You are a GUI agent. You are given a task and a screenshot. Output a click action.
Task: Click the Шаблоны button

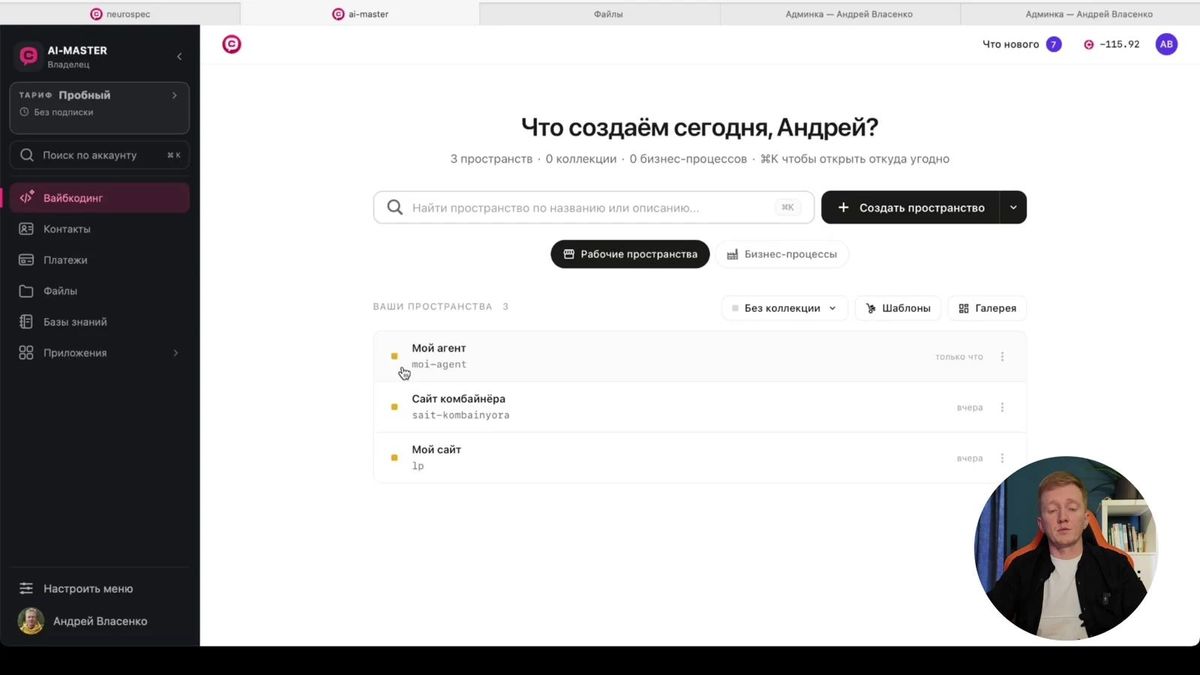click(897, 308)
